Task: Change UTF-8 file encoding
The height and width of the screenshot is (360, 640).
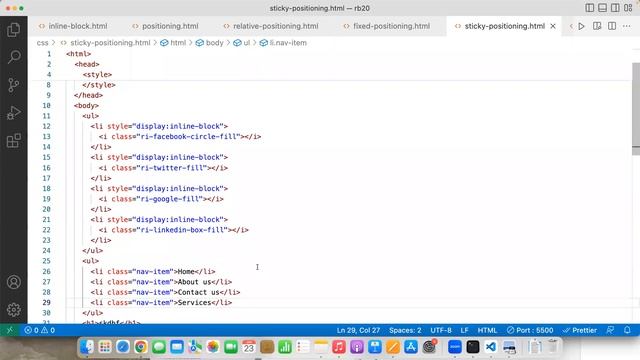Action: click(441, 330)
